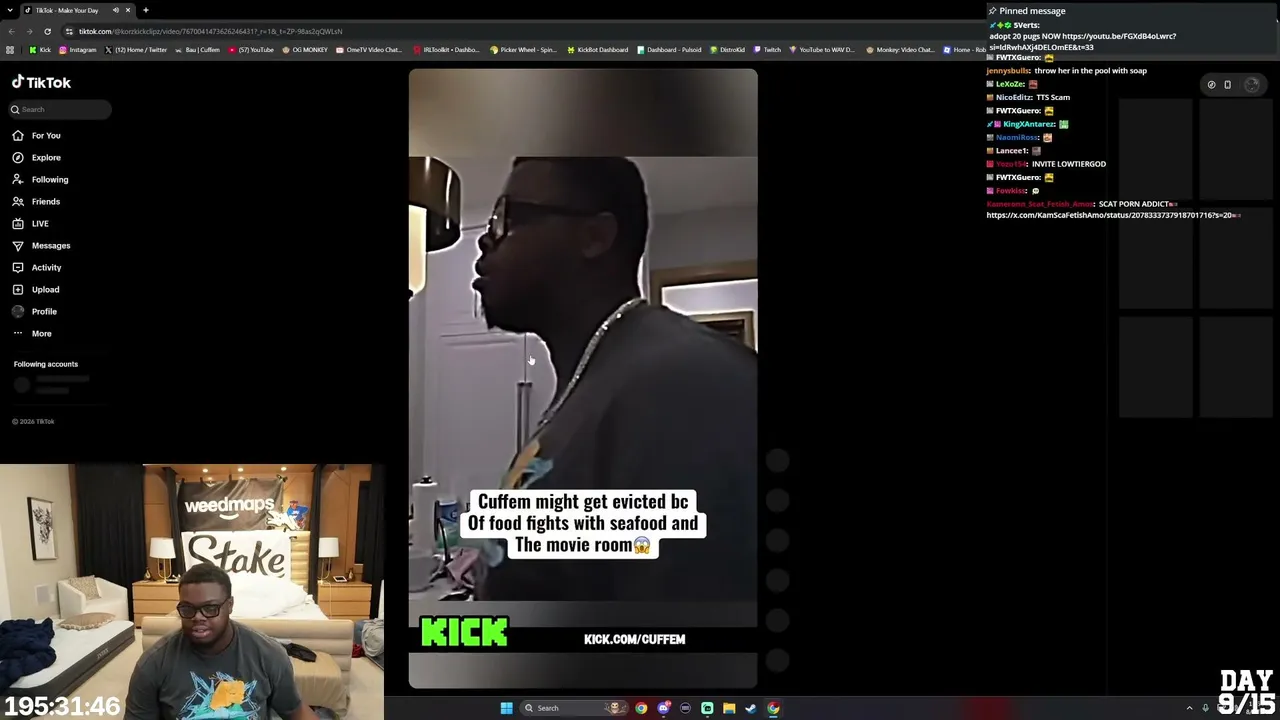1280x720 pixels.
Task: Open the Explore page
Action: click(36, 158)
